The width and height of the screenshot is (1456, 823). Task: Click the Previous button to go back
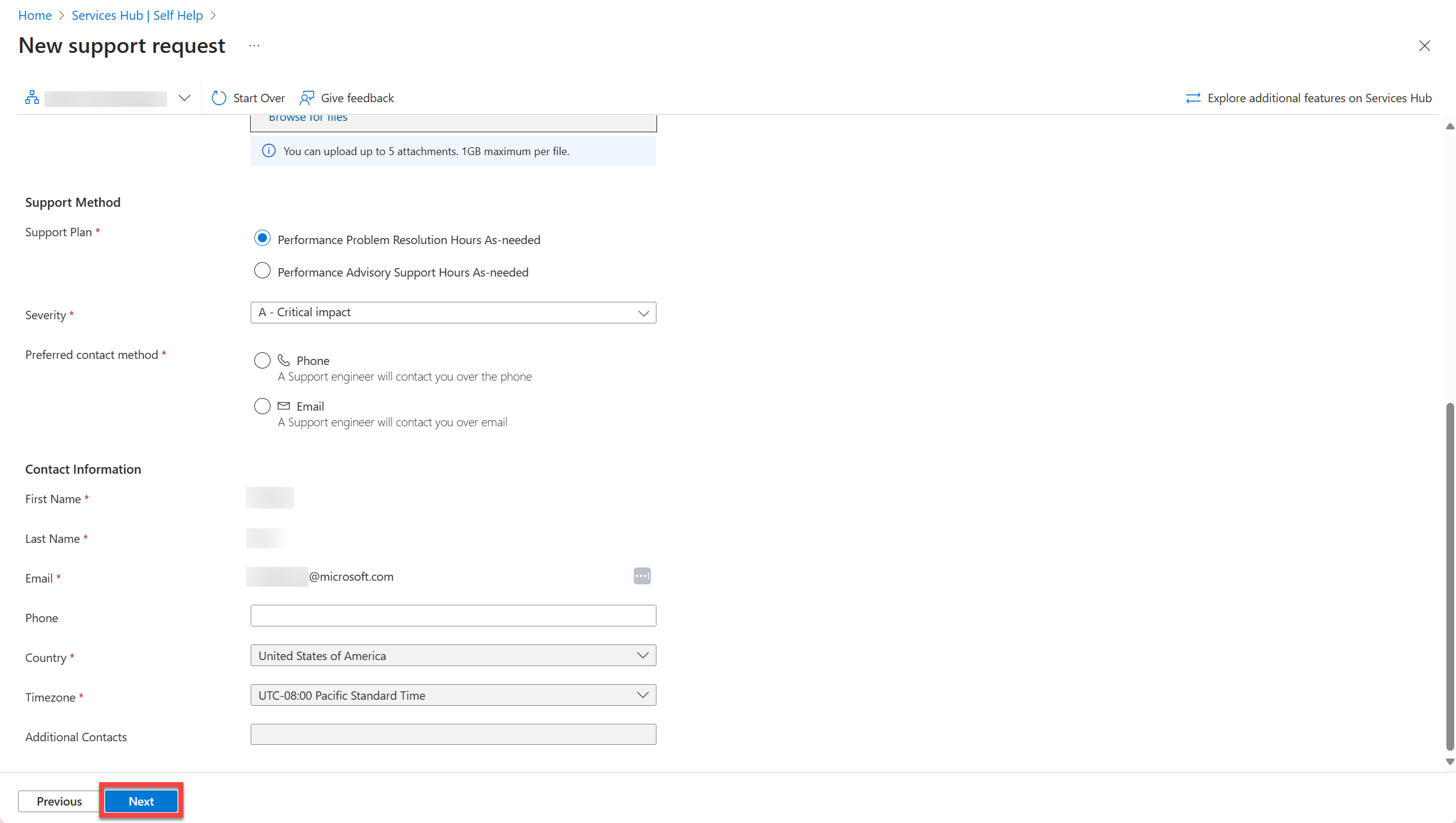pyautogui.click(x=58, y=801)
